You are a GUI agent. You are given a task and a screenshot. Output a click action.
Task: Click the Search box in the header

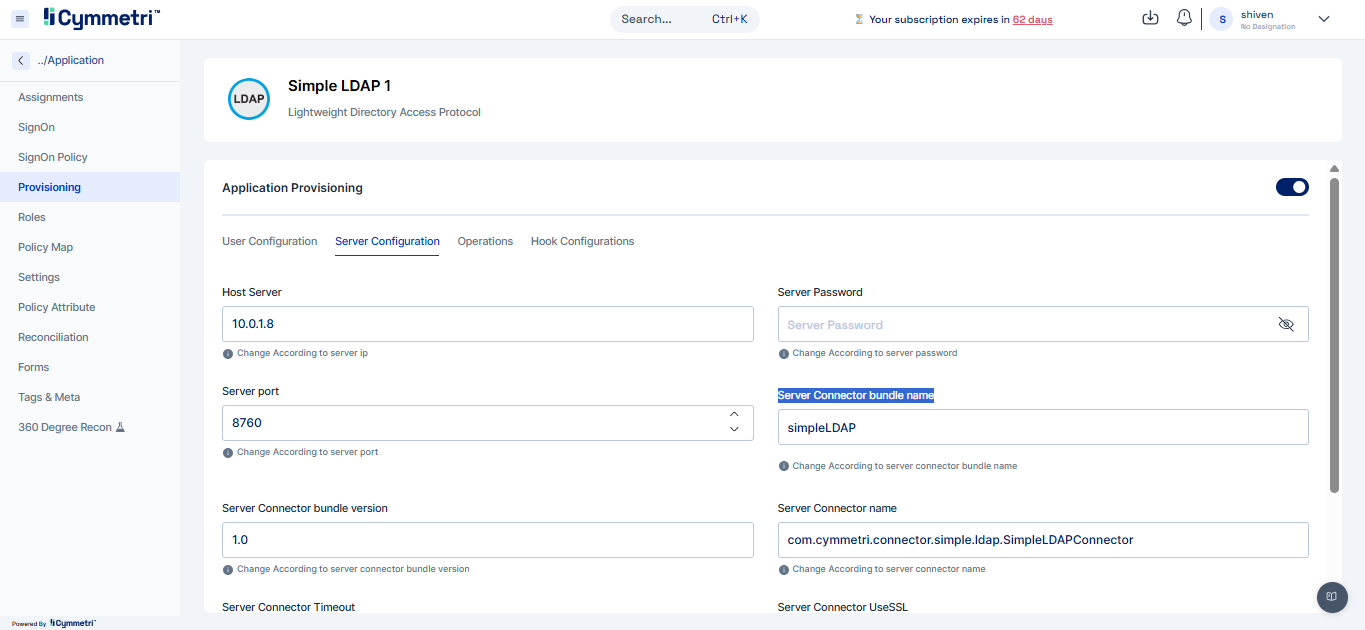(685, 19)
